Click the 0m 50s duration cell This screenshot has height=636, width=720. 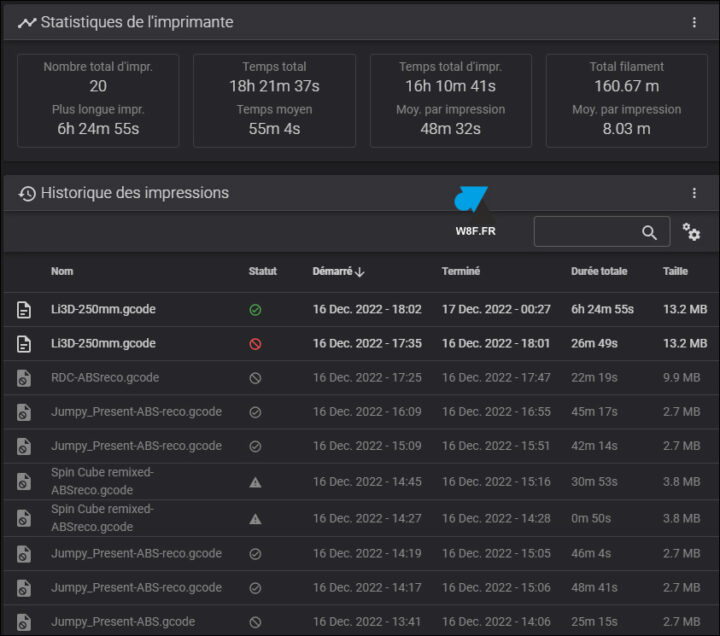pos(591,518)
